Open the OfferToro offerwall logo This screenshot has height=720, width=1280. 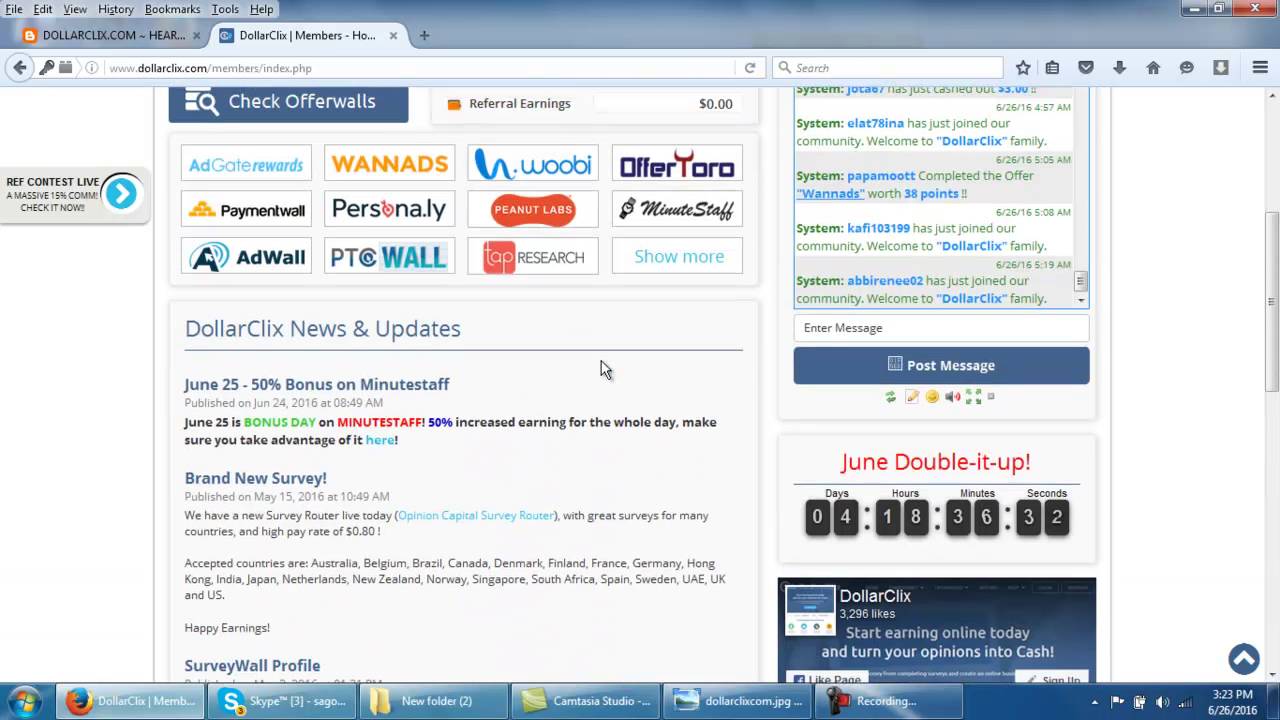click(677, 164)
